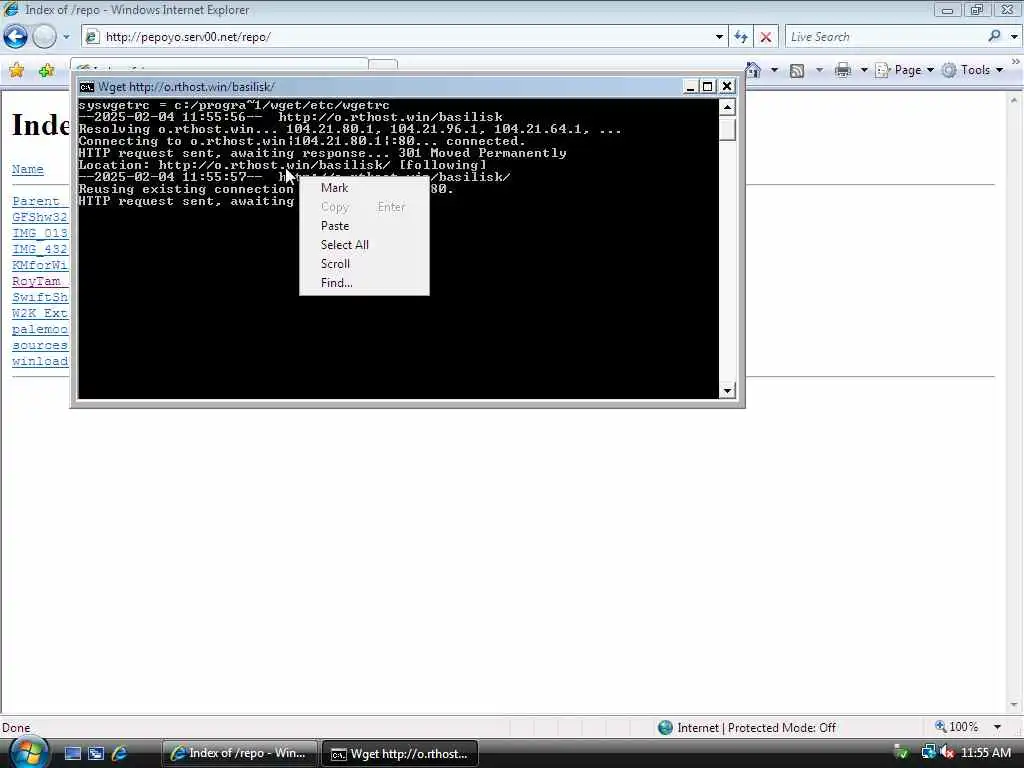Open the W2K_Ext link
The height and width of the screenshot is (768, 1024).
[40, 313]
